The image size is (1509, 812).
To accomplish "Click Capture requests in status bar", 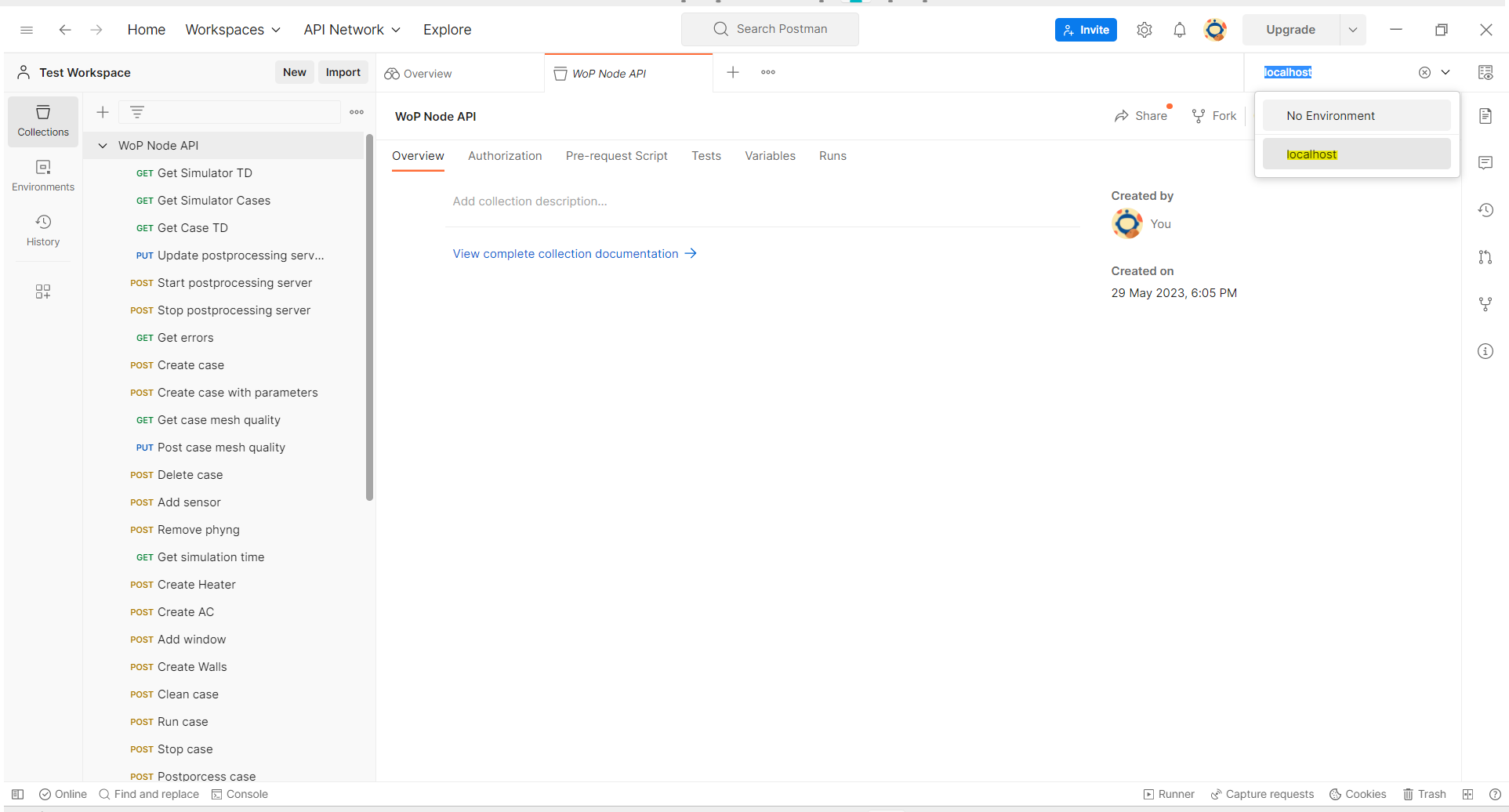I will (1262, 794).
